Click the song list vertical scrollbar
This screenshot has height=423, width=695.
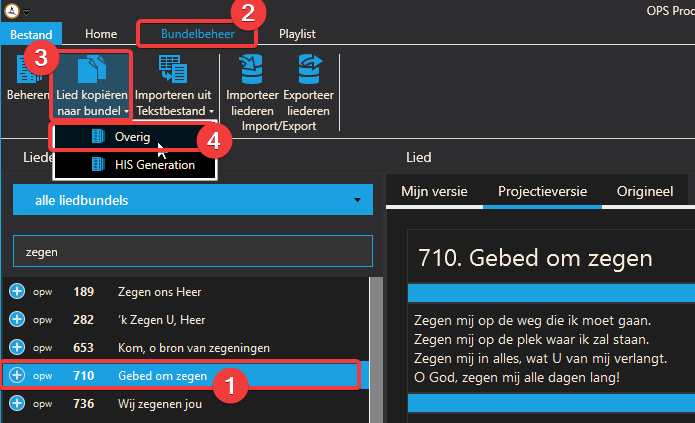coord(376,350)
